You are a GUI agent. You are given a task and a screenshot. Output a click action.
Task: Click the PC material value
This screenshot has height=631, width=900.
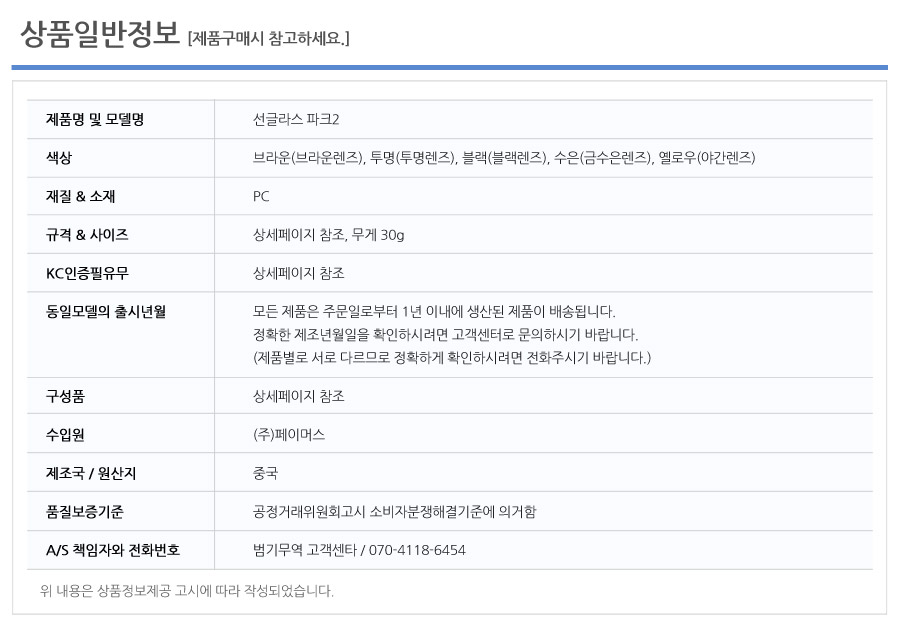pos(261,196)
